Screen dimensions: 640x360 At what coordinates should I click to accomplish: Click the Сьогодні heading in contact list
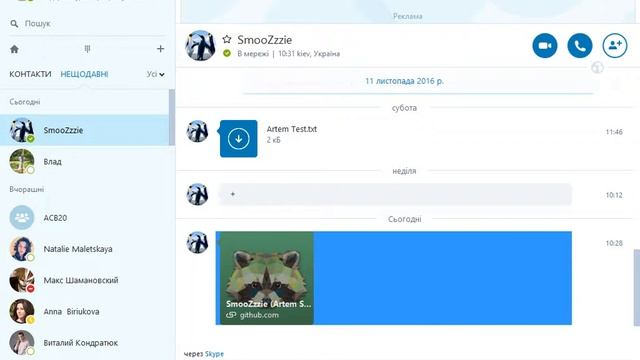24,102
